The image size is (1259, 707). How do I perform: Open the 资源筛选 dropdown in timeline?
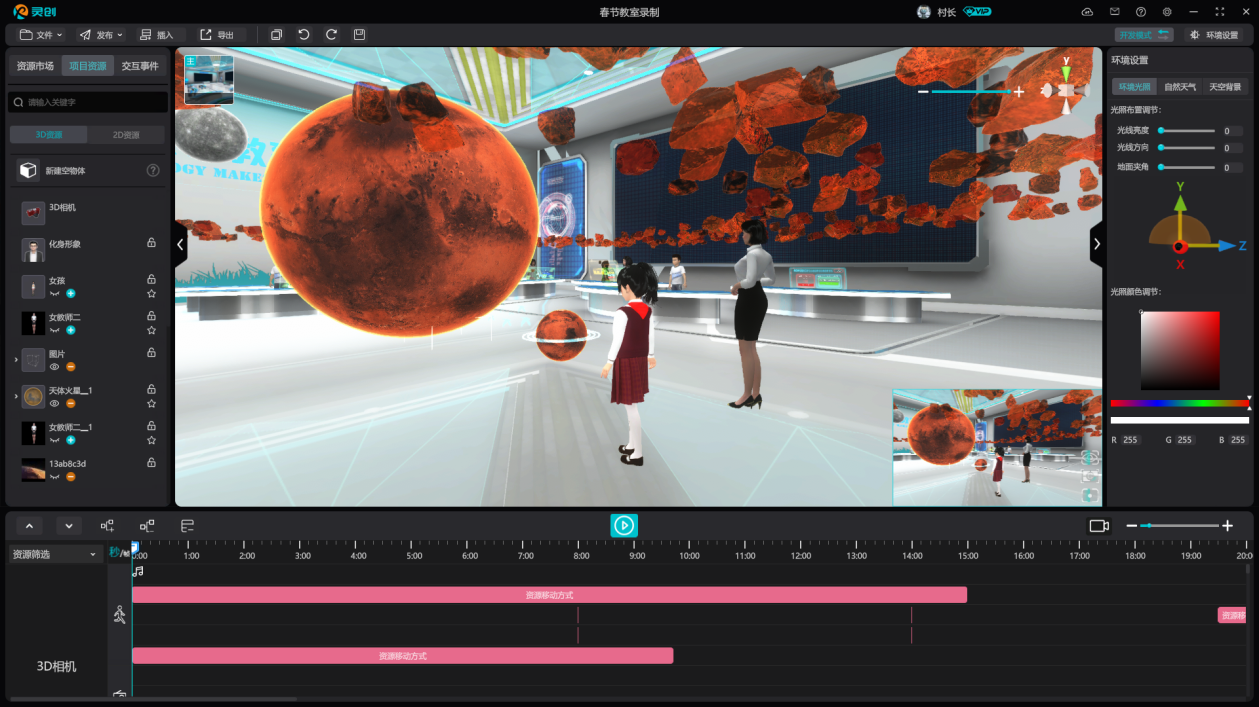pos(54,554)
